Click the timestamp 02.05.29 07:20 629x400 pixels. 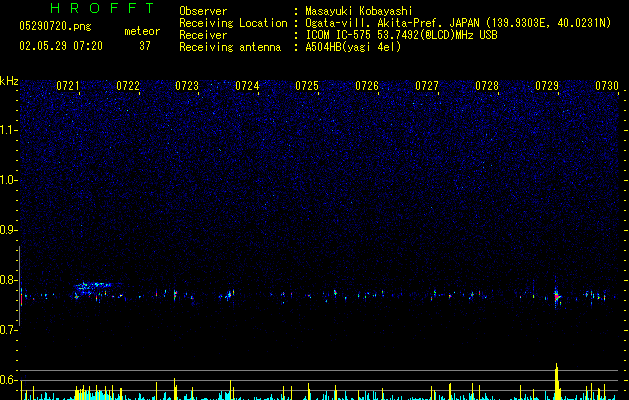click(61, 46)
